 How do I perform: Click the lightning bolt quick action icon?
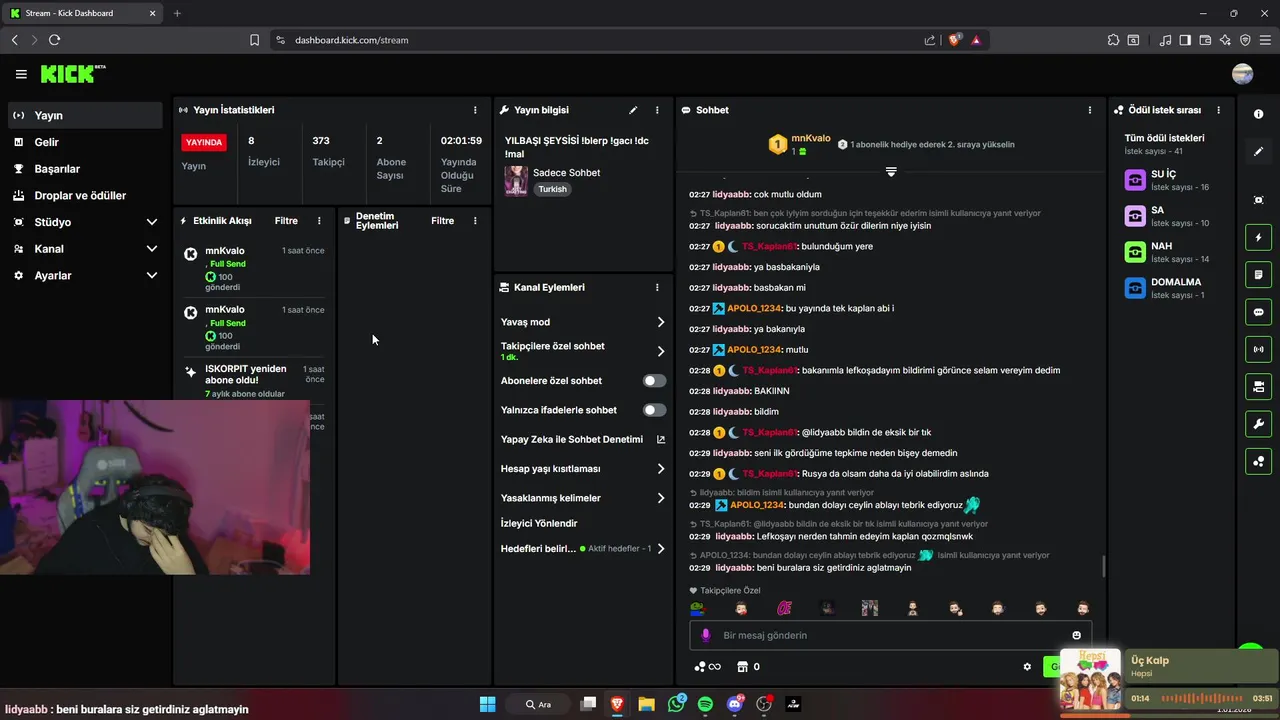pos(1258,238)
